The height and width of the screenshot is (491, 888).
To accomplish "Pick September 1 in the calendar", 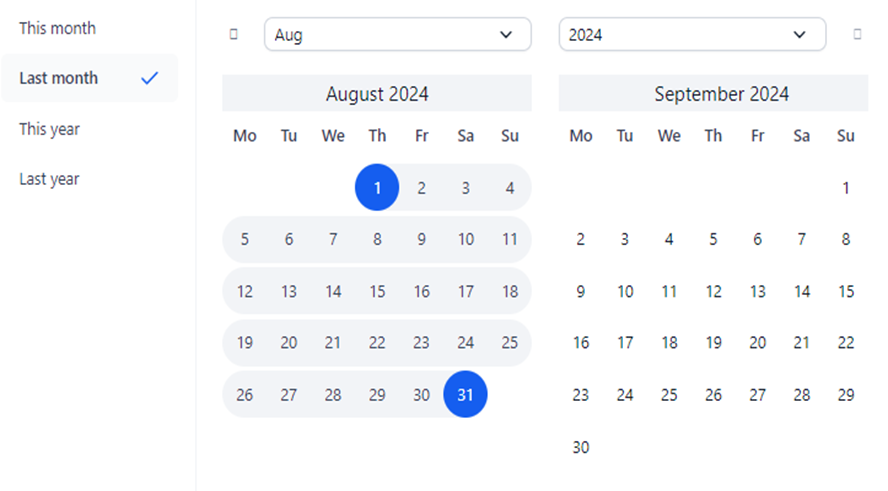I will (846, 188).
